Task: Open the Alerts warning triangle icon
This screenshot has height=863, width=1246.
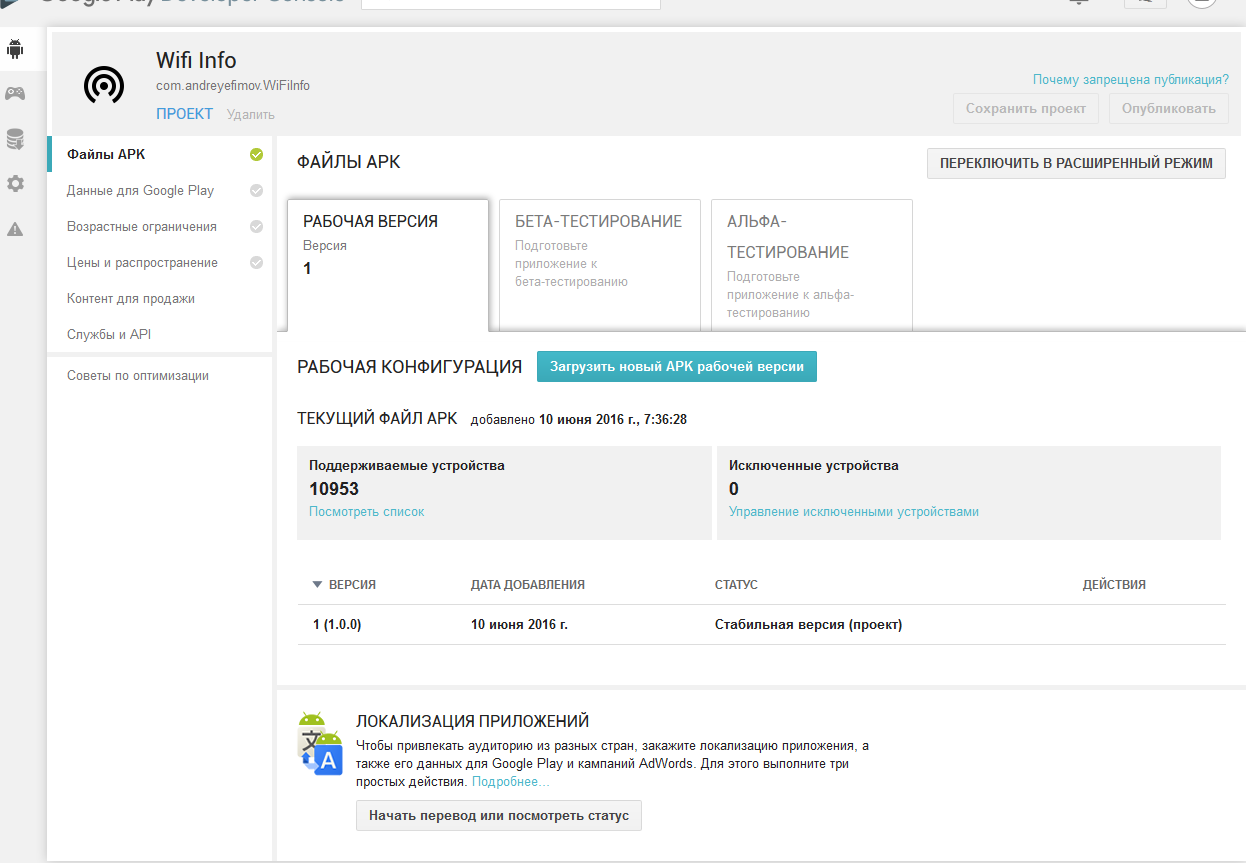Action: [x=15, y=229]
